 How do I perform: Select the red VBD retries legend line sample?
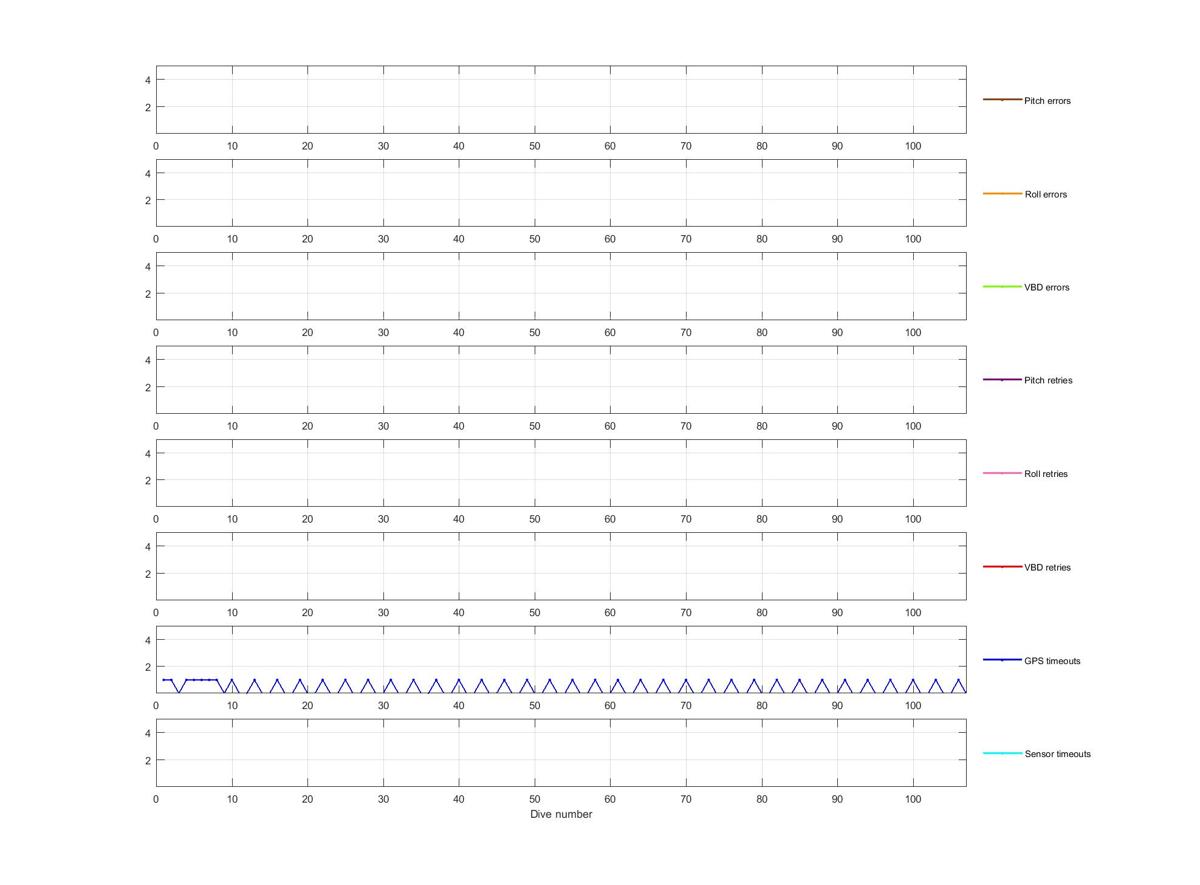point(1002,567)
